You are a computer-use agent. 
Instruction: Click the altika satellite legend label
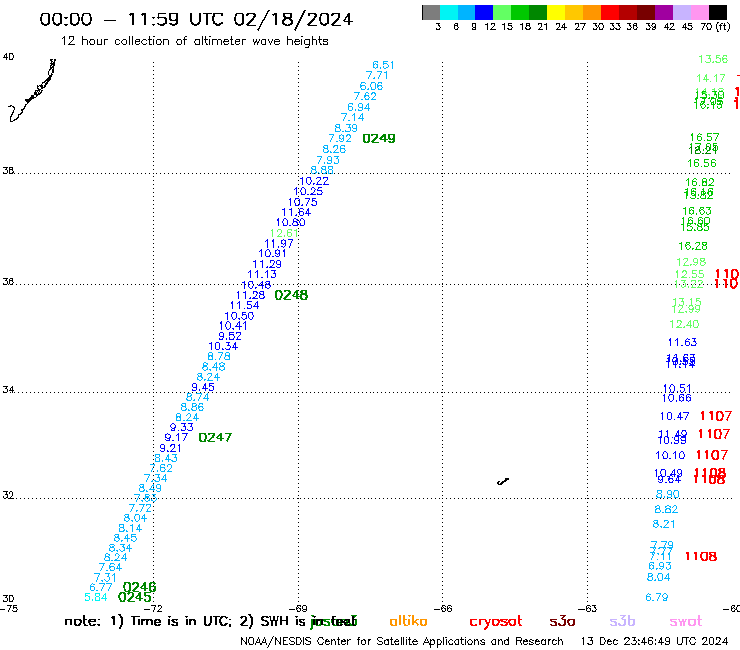[408, 621]
